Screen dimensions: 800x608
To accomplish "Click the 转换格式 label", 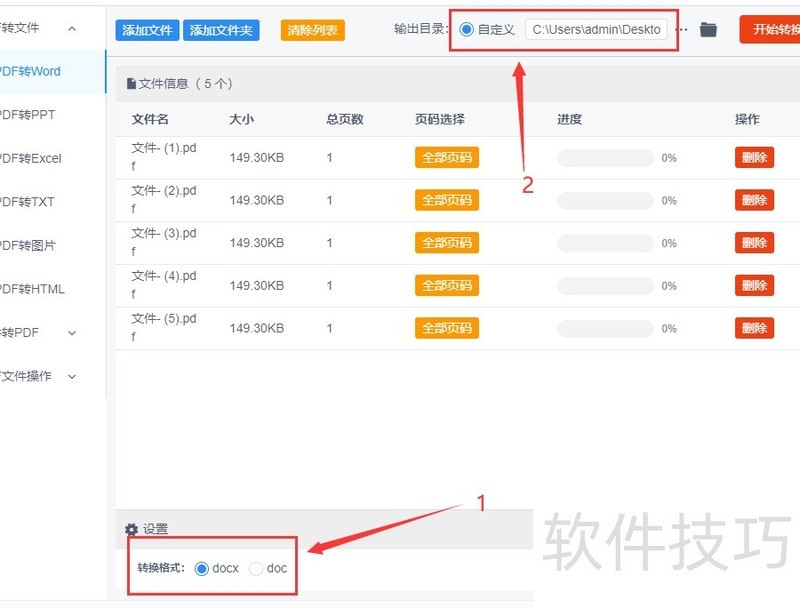I will click(x=161, y=568).
